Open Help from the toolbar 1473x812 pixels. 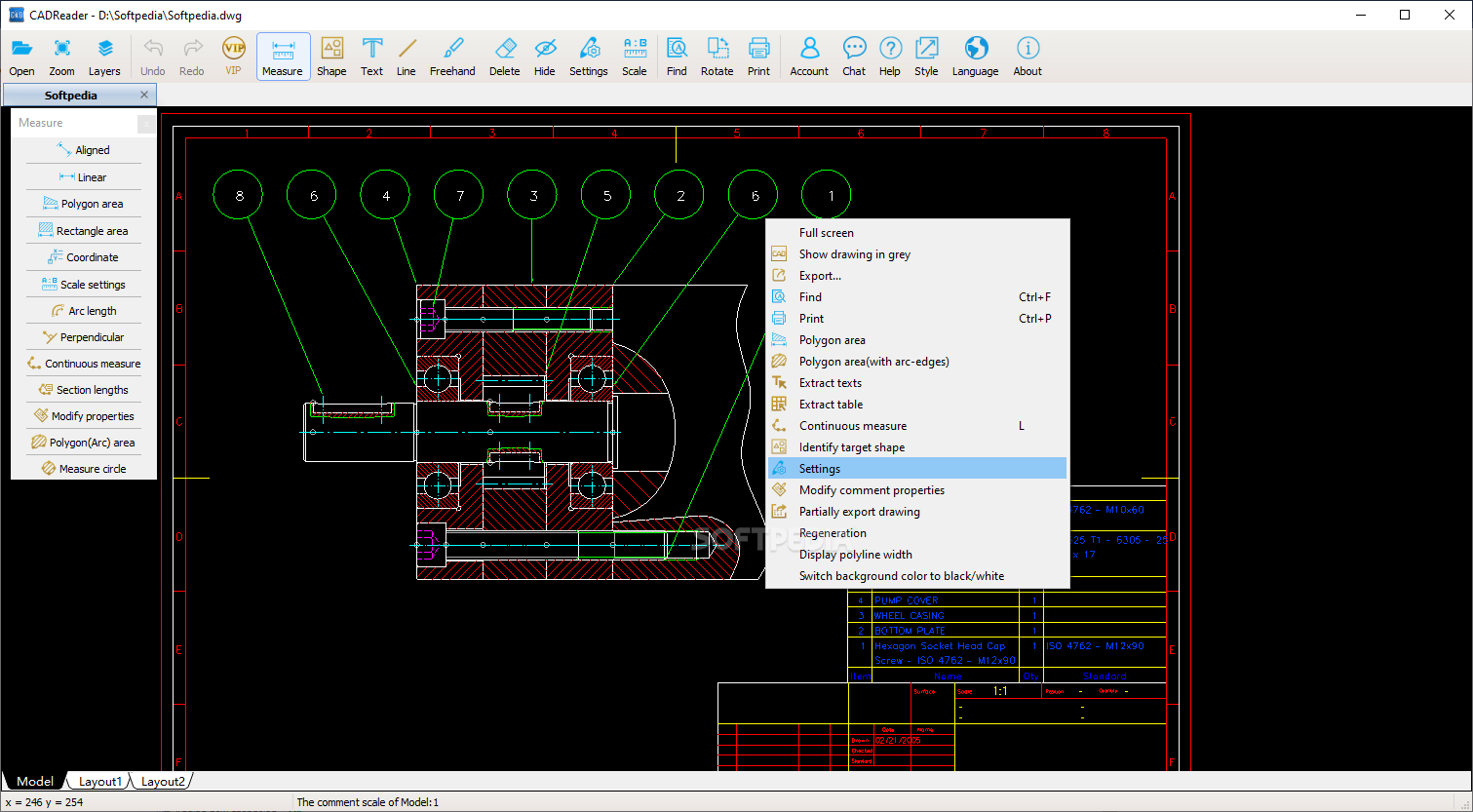click(x=890, y=57)
